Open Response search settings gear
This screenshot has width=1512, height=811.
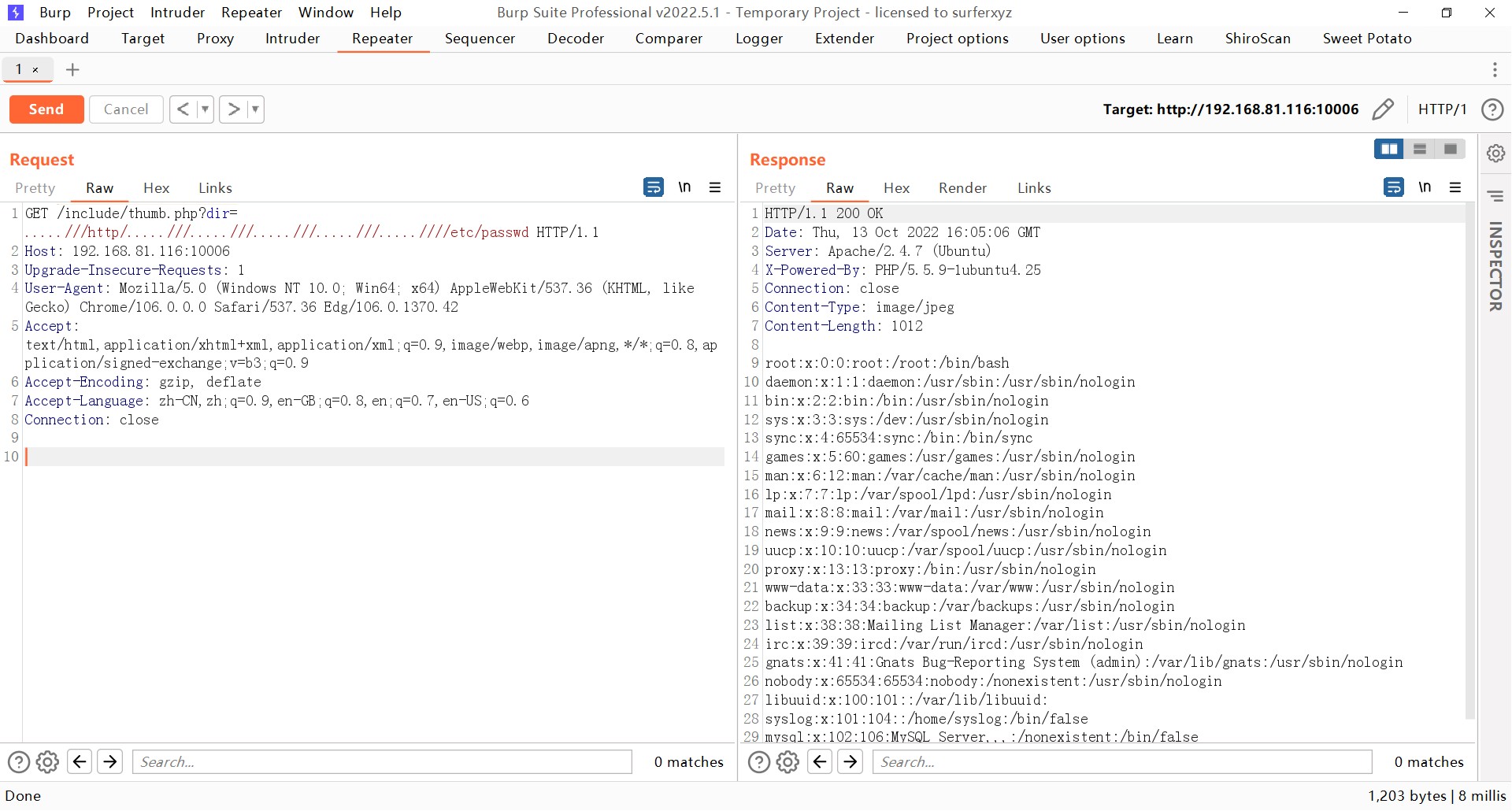click(x=788, y=762)
